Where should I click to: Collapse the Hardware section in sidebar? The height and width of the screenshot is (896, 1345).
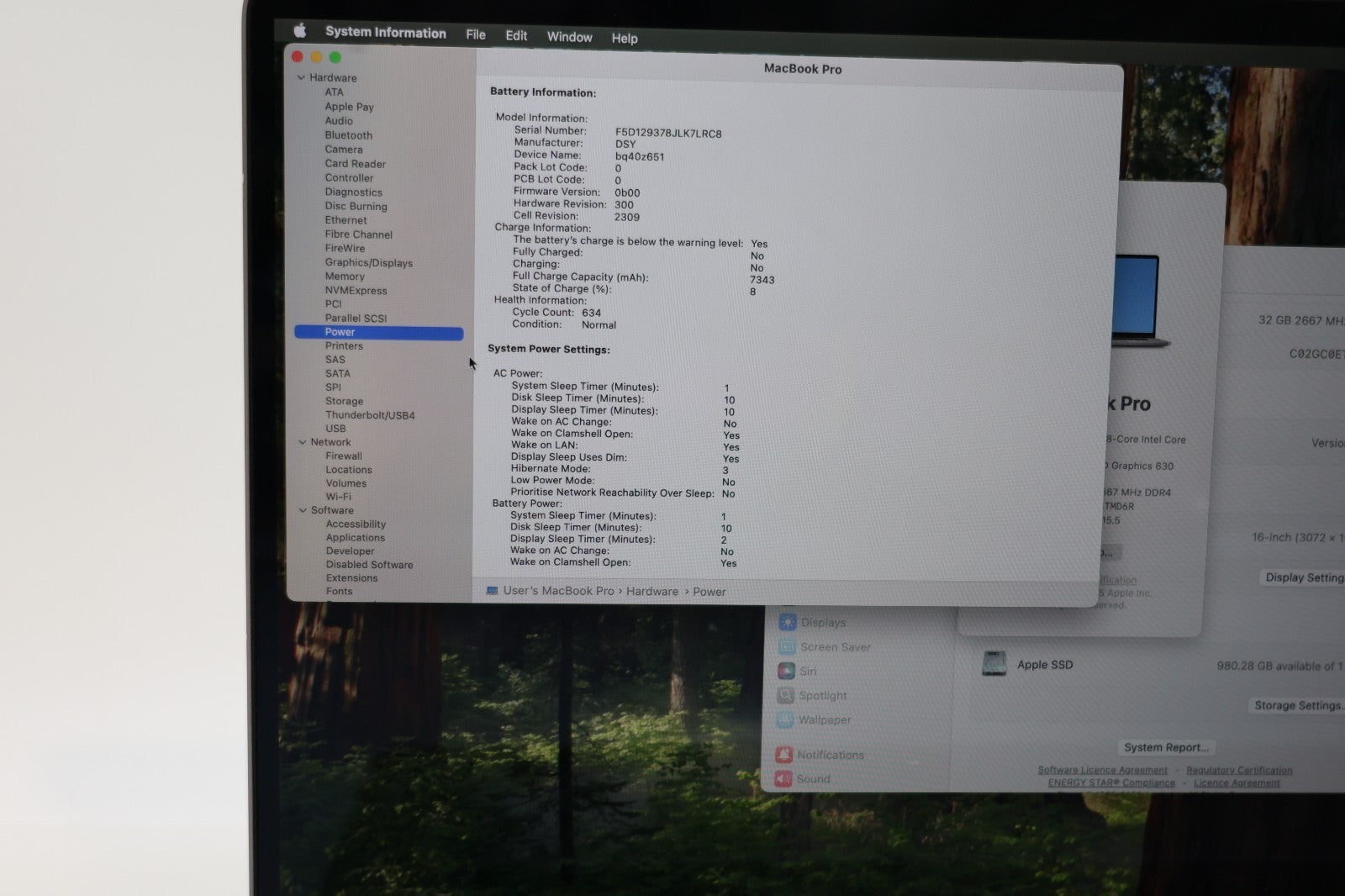tap(301, 77)
